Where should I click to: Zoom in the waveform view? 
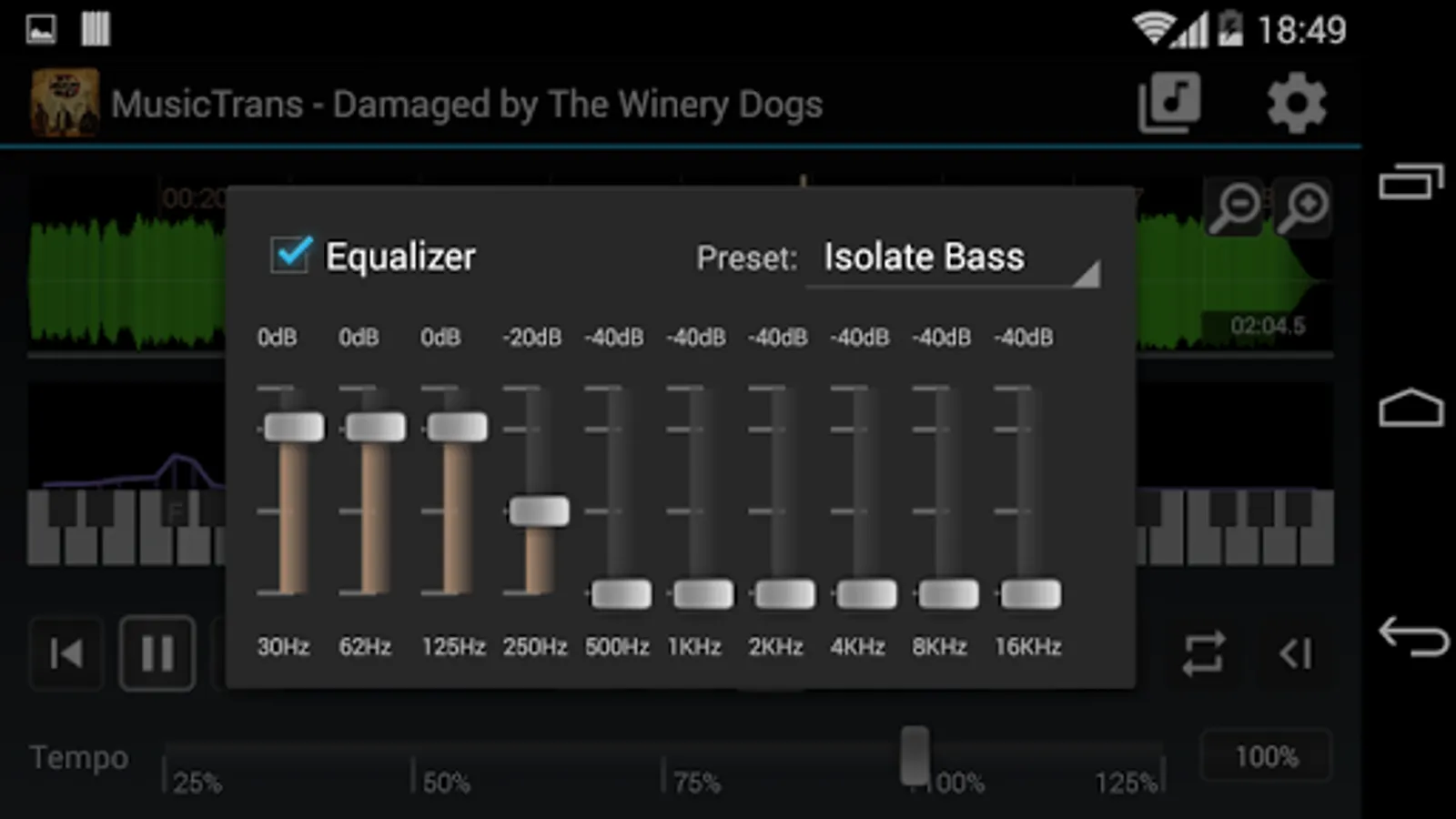click(x=1303, y=207)
